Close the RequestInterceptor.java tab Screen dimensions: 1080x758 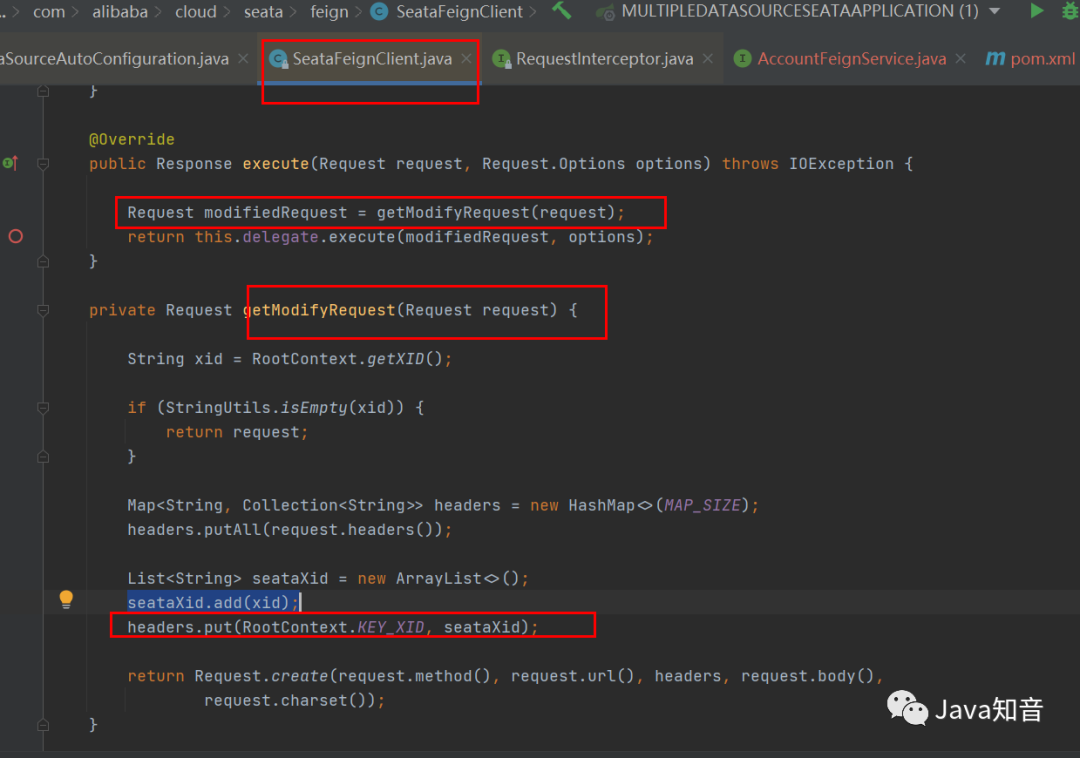pos(707,59)
